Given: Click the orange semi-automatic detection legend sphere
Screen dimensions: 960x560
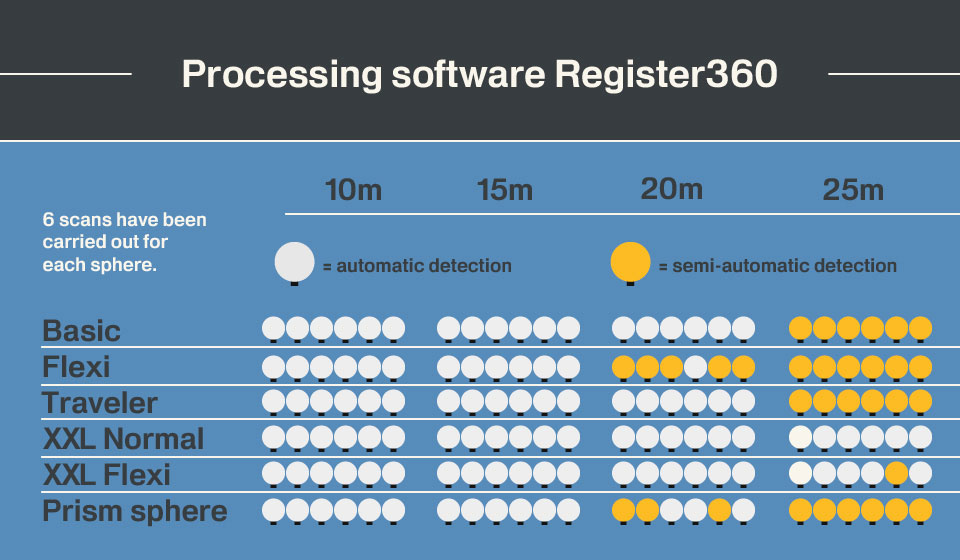Looking at the screenshot, I should pyautogui.click(x=631, y=262).
